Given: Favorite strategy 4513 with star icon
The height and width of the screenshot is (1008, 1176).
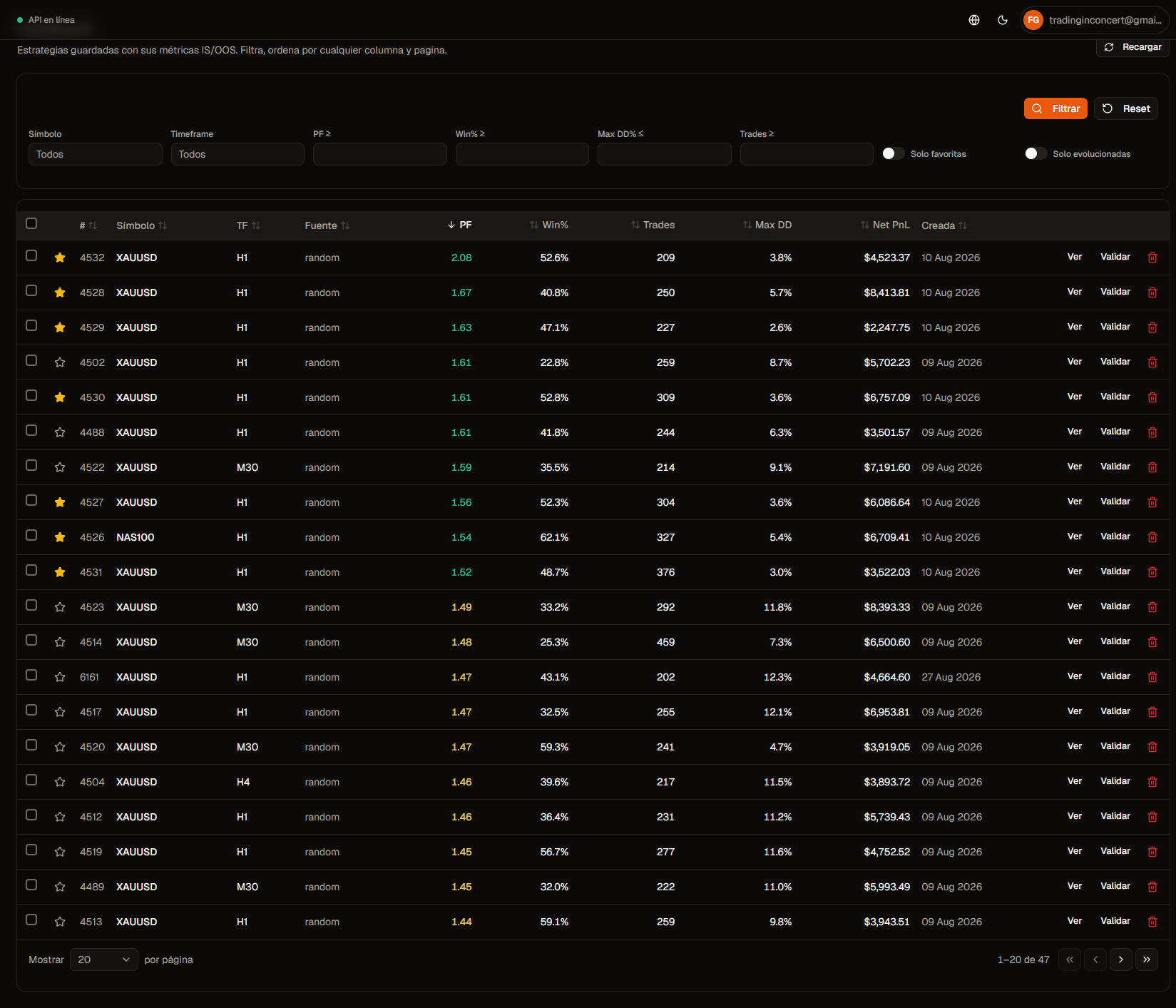Looking at the screenshot, I should point(60,922).
